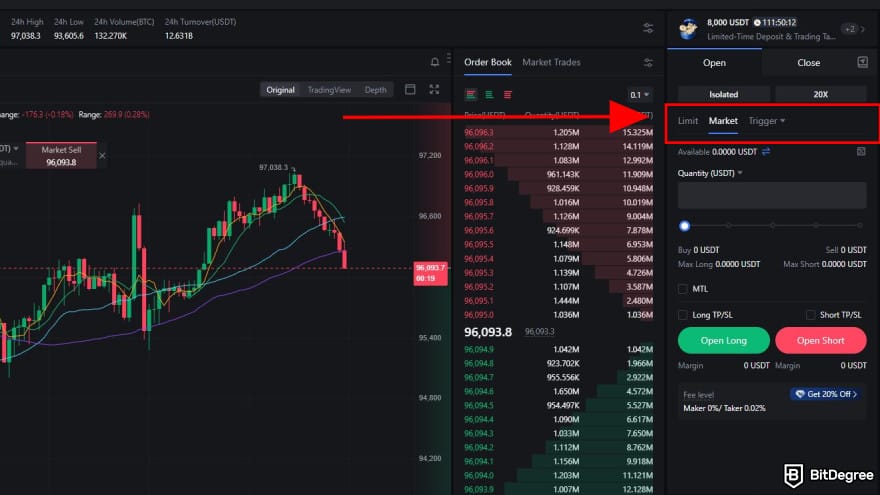This screenshot has height=495, width=880.
Task: Open top bar preferences sliders icon
Action: [x=649, y=29]
